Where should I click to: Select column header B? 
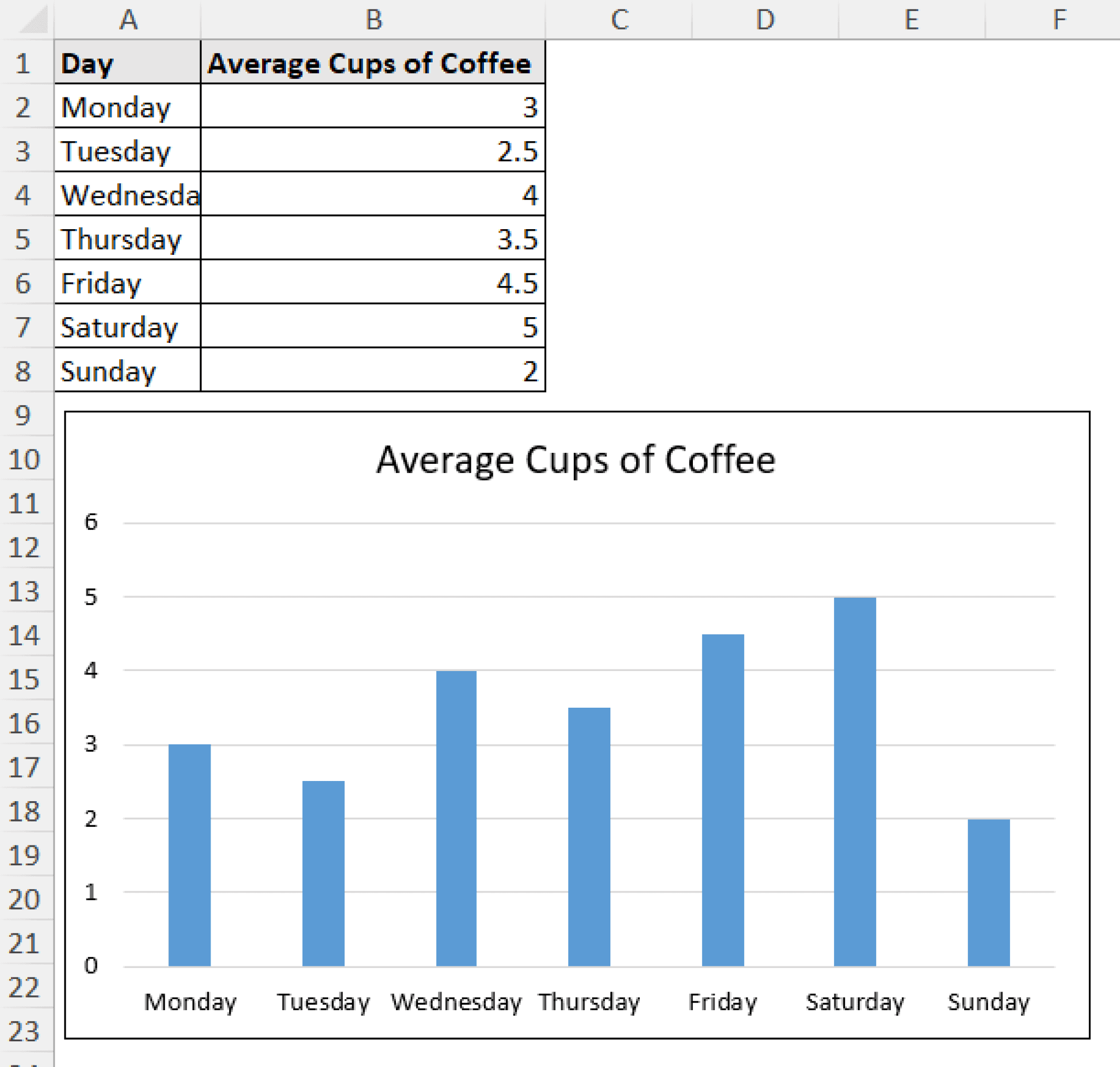[x=372, y=20]
